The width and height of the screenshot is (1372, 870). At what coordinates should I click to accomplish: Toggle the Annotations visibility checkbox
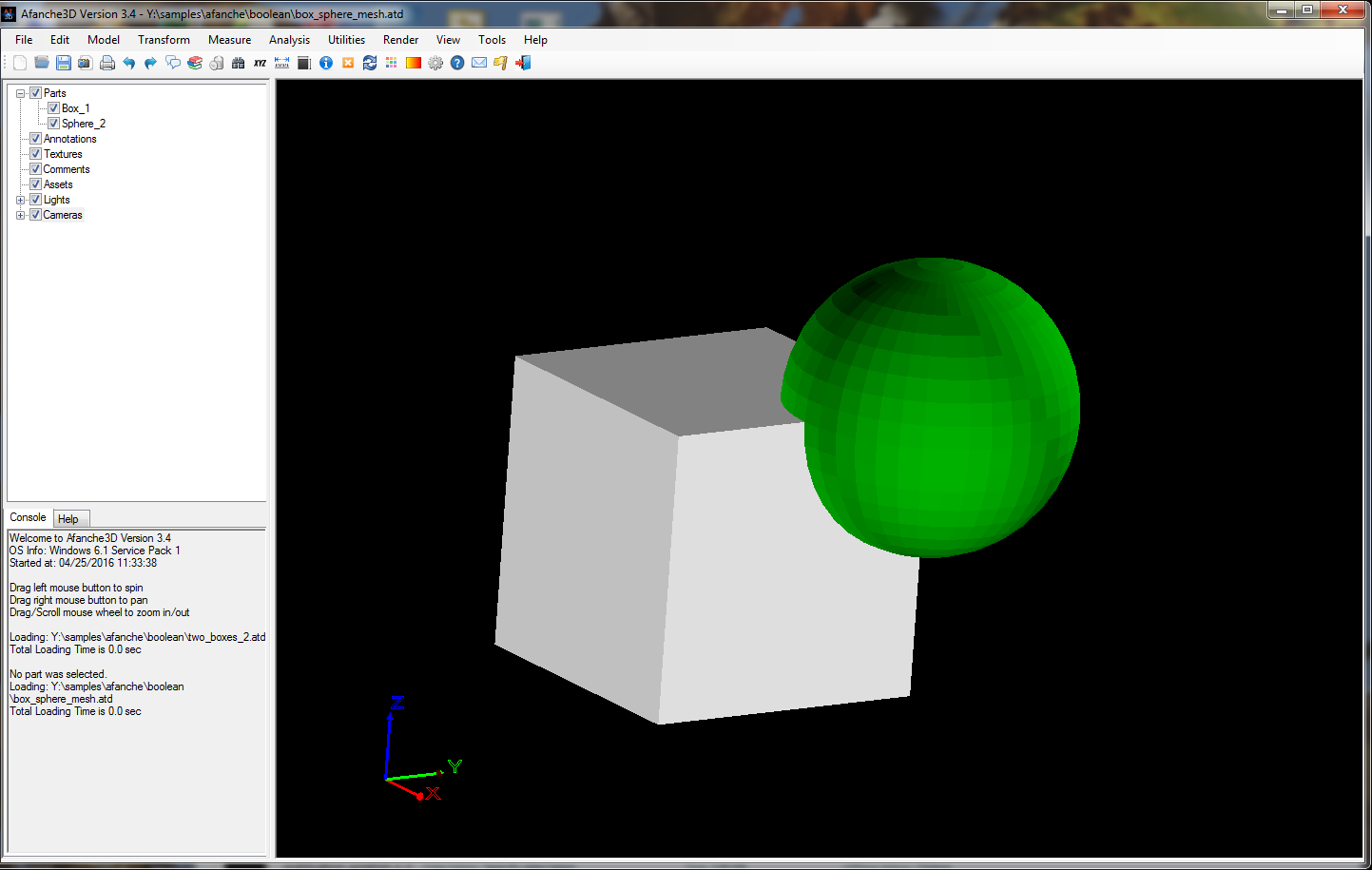(36, 139)
